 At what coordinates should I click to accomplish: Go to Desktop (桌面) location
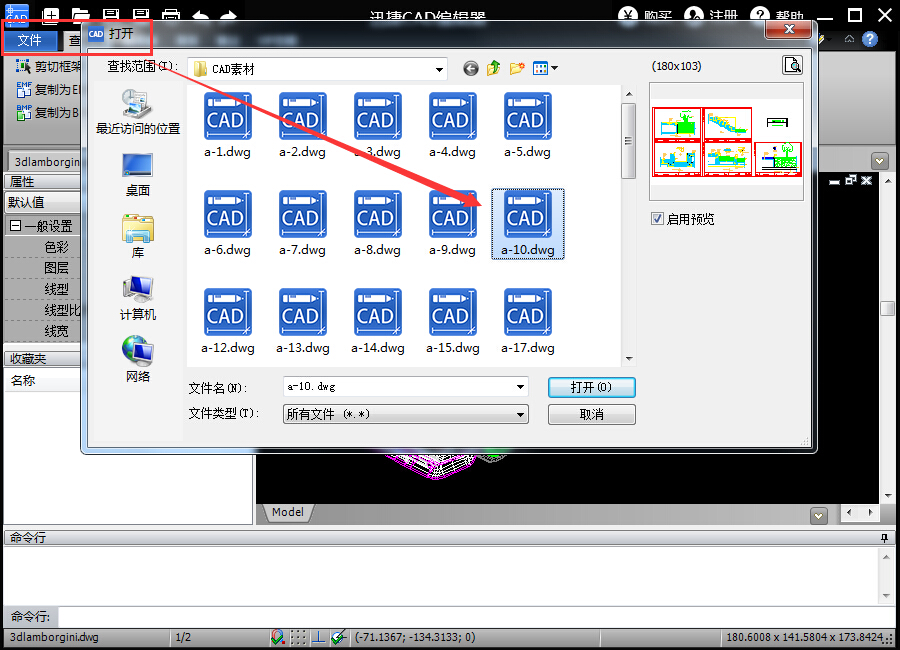pyautogui.click(x=138, y=175)
